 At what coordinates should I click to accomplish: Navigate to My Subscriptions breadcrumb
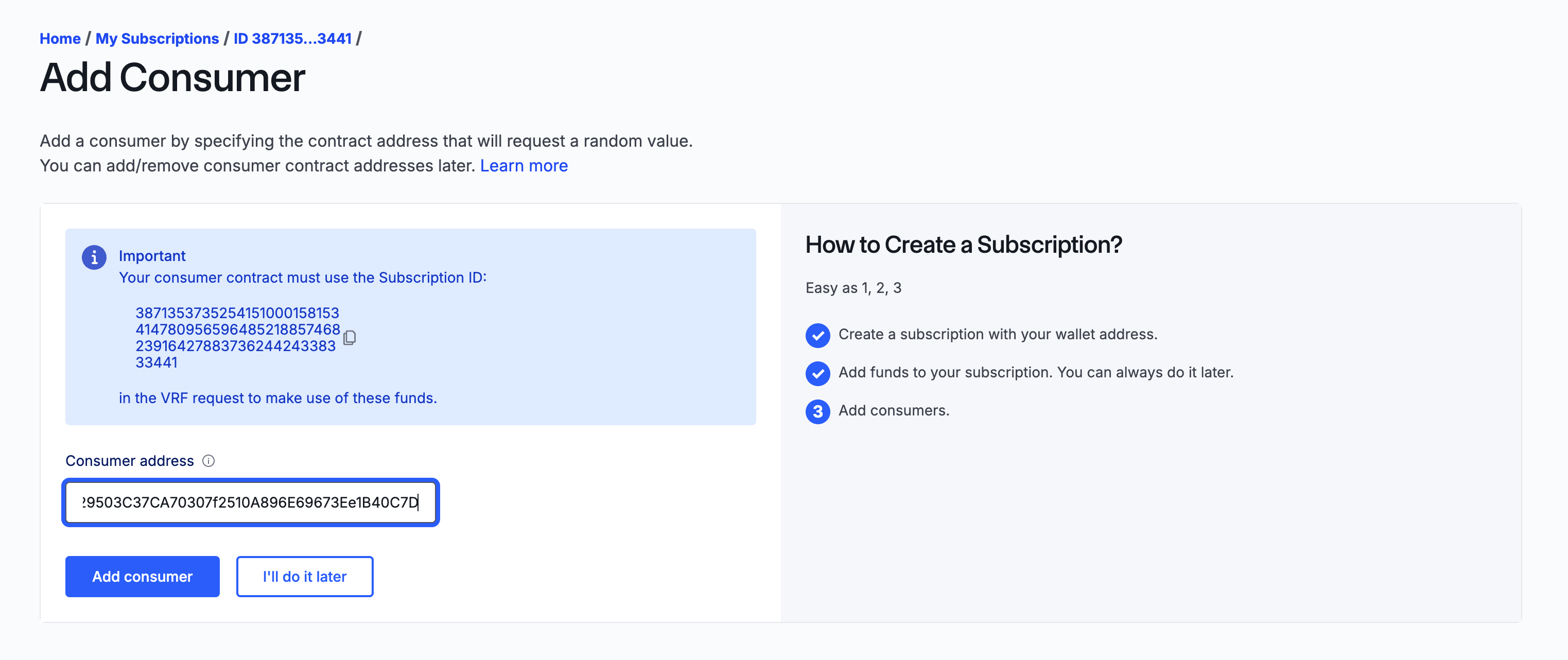point(157,39)
